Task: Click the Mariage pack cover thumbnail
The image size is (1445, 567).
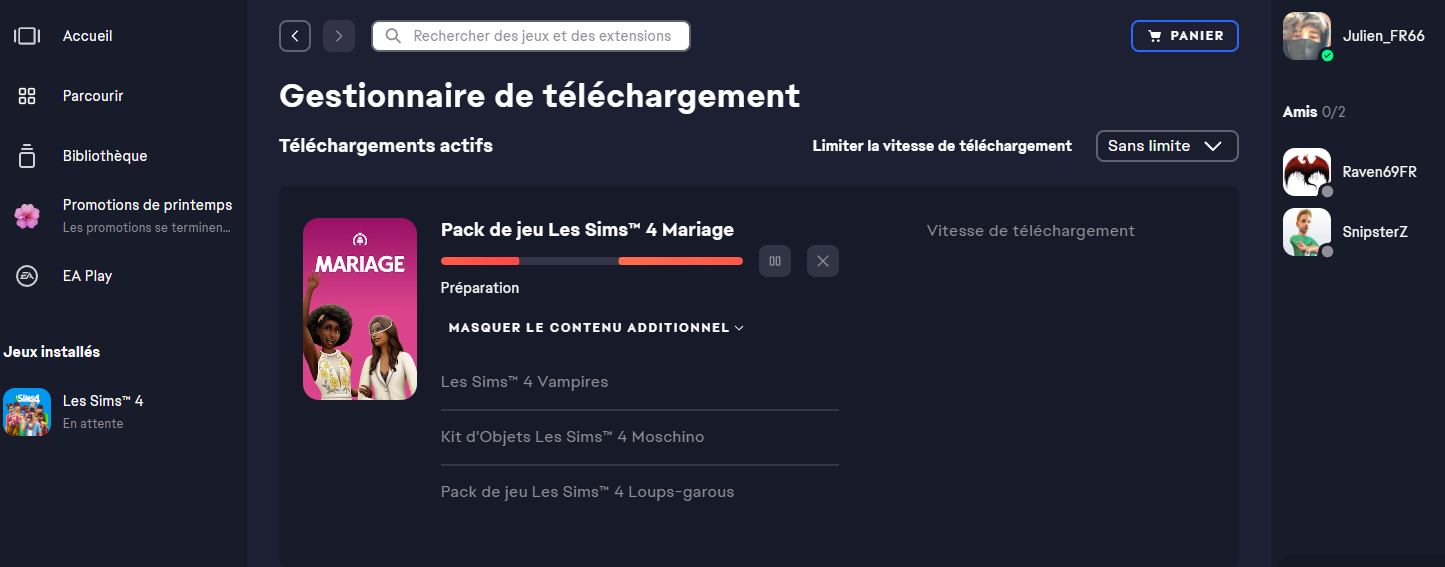Action: coord(360,309)
